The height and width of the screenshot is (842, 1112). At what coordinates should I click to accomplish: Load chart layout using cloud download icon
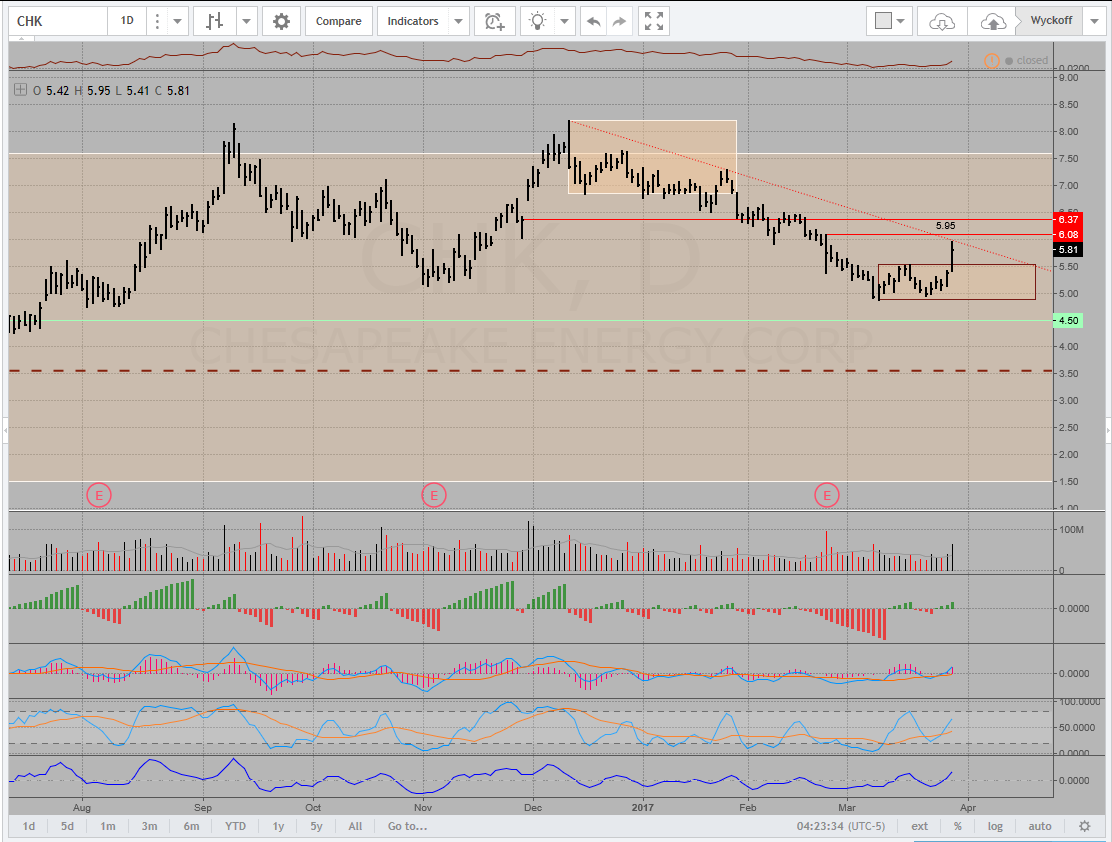tap(942, 21)
